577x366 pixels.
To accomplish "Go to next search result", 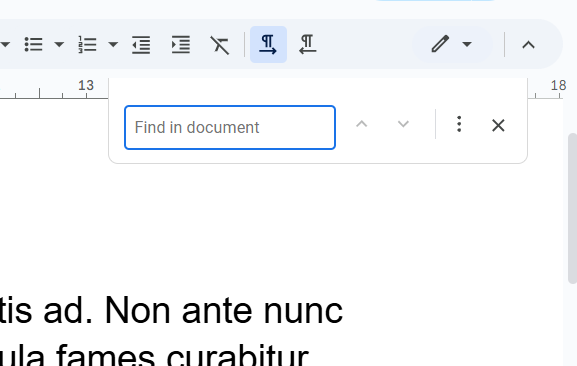I will (403, 124).
